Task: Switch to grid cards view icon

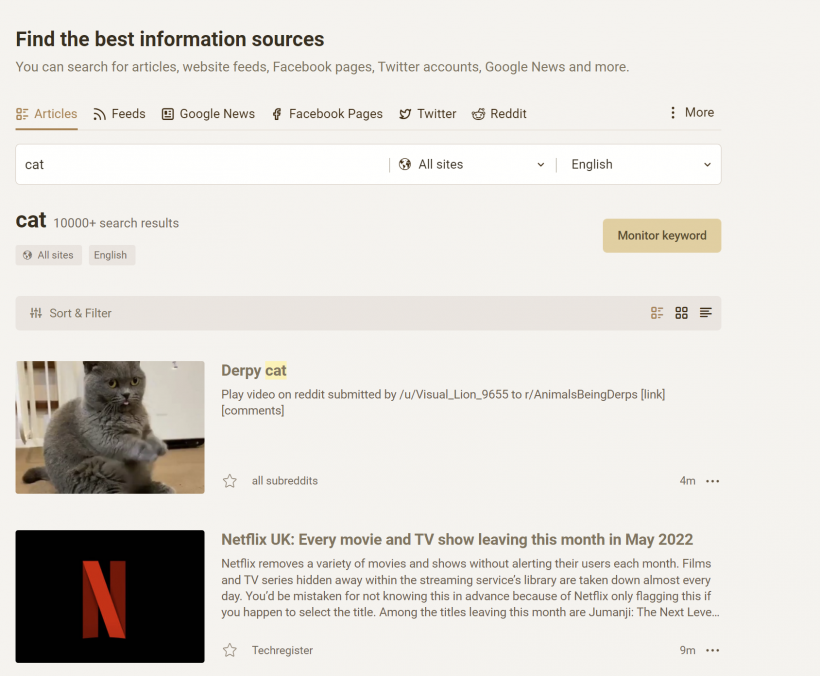Action: (x=682, y=313)
